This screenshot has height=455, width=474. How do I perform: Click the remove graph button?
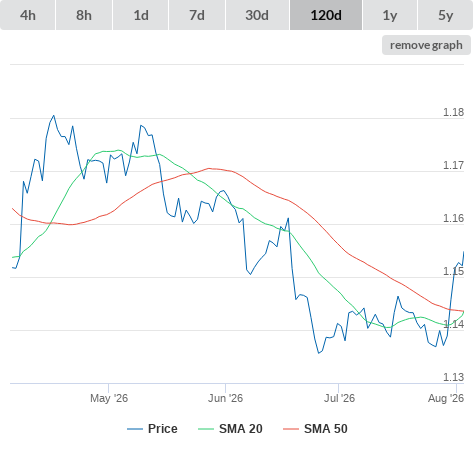pyautogui.click(x=426, y=45)
